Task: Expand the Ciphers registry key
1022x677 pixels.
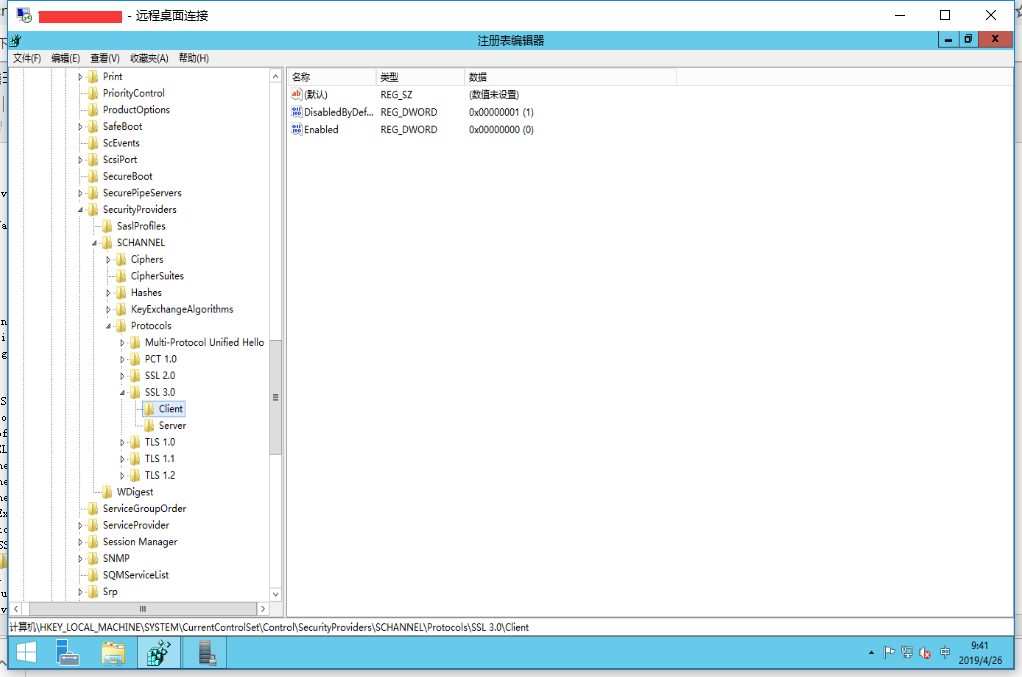Action: tap(110, 259)
